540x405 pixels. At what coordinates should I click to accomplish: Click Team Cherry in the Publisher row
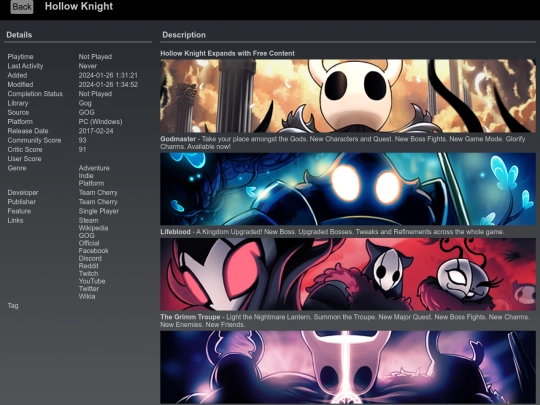(98, 202)
